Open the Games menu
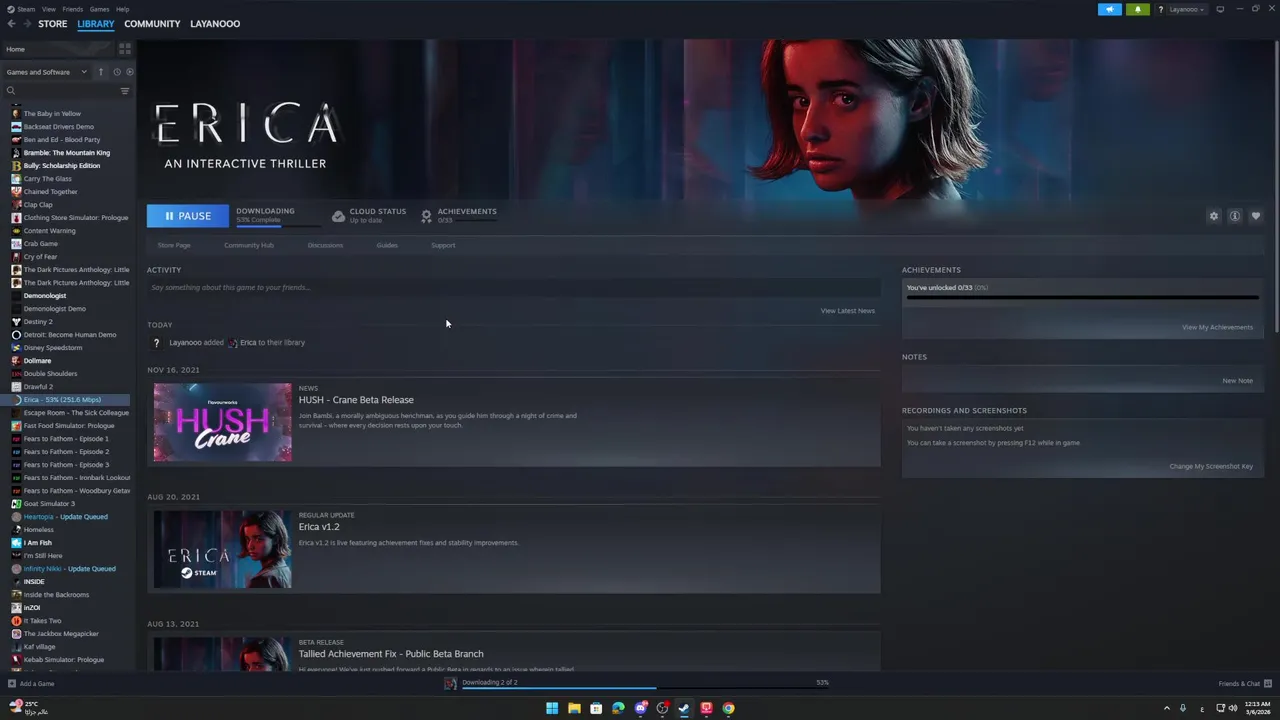1280x720 pixels. 100,9
